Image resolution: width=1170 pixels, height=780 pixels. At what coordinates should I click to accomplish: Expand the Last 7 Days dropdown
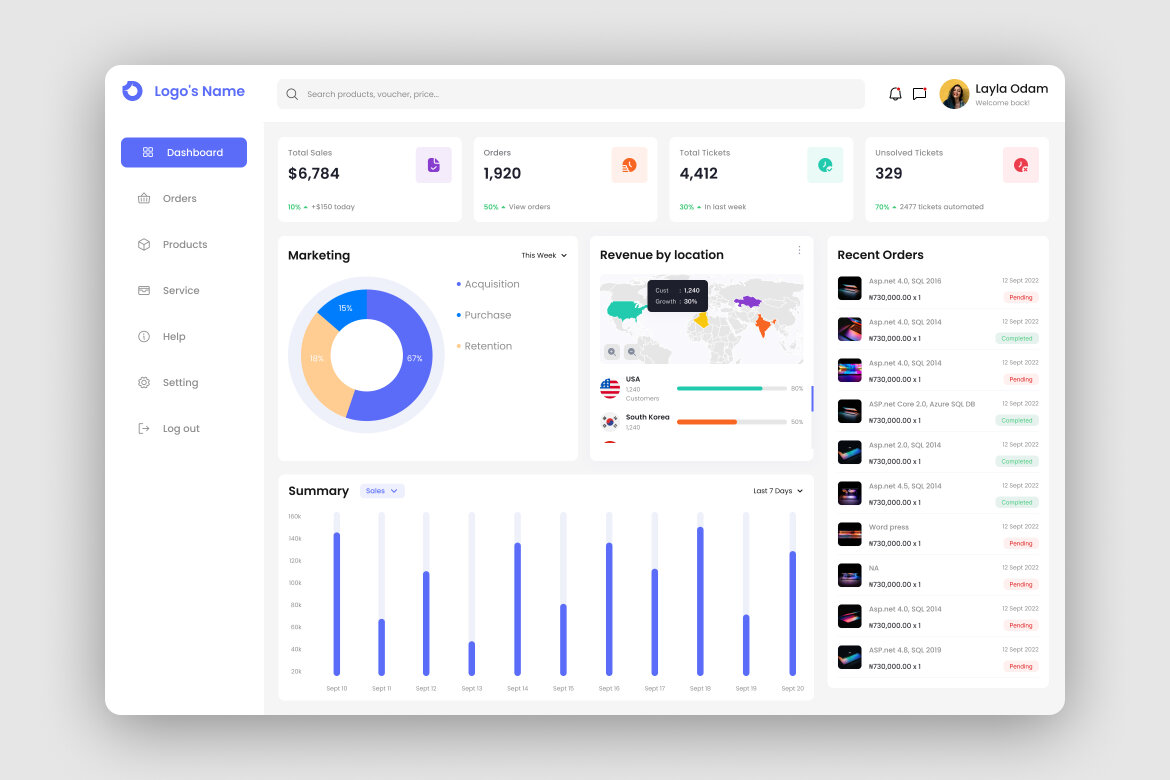776,490
